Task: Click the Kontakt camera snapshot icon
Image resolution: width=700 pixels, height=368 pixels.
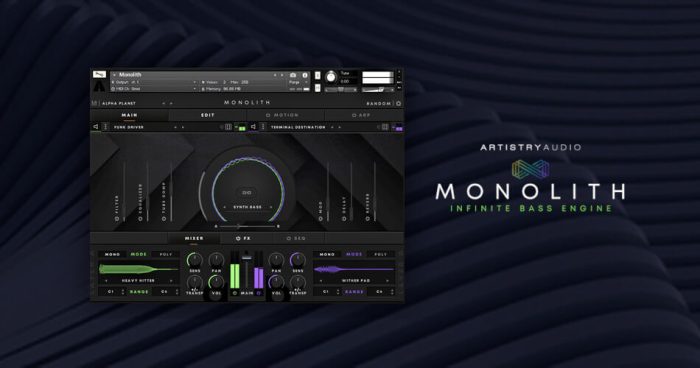Action: (293, 75)
